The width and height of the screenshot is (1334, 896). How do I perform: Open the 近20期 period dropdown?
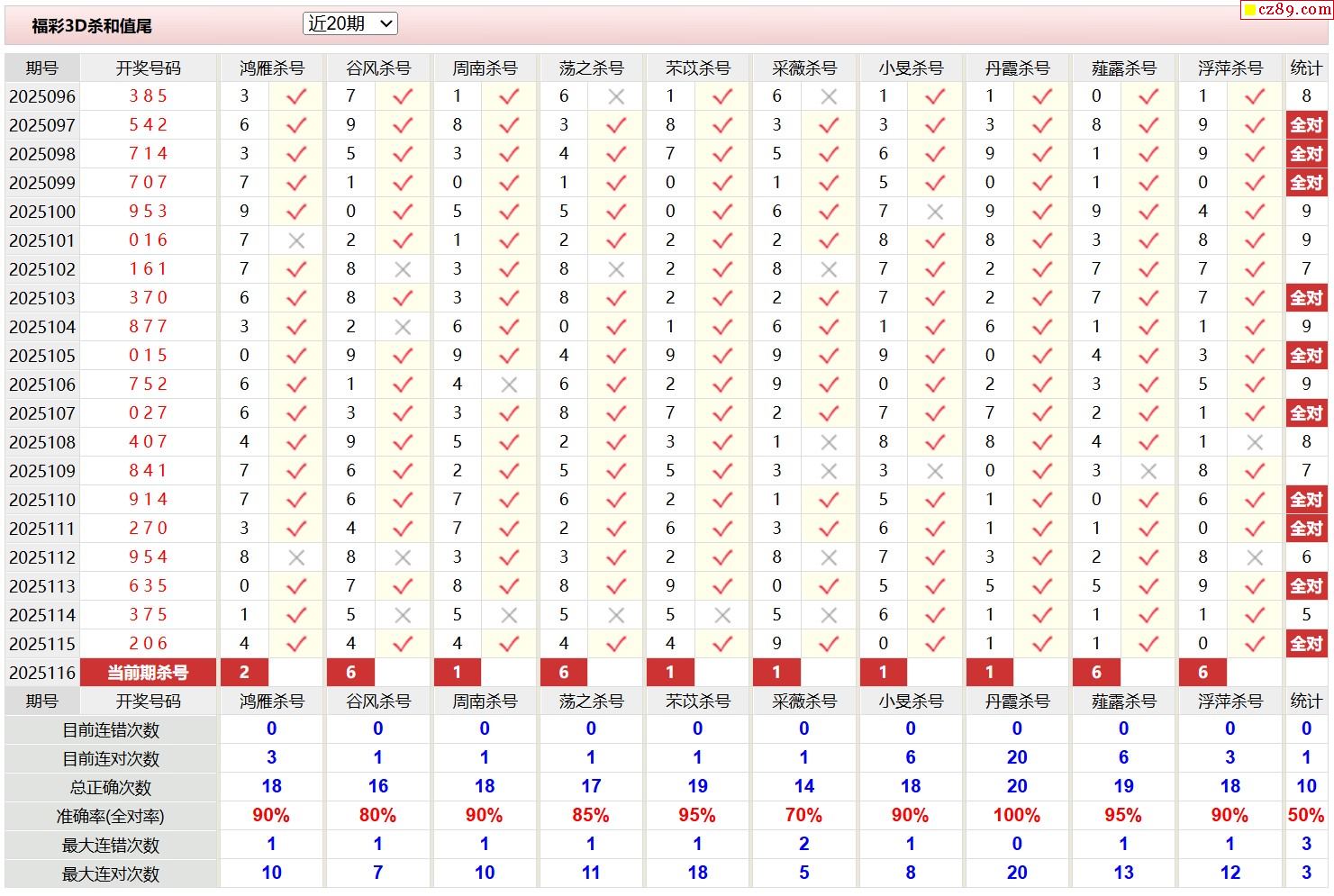[350, 24]
